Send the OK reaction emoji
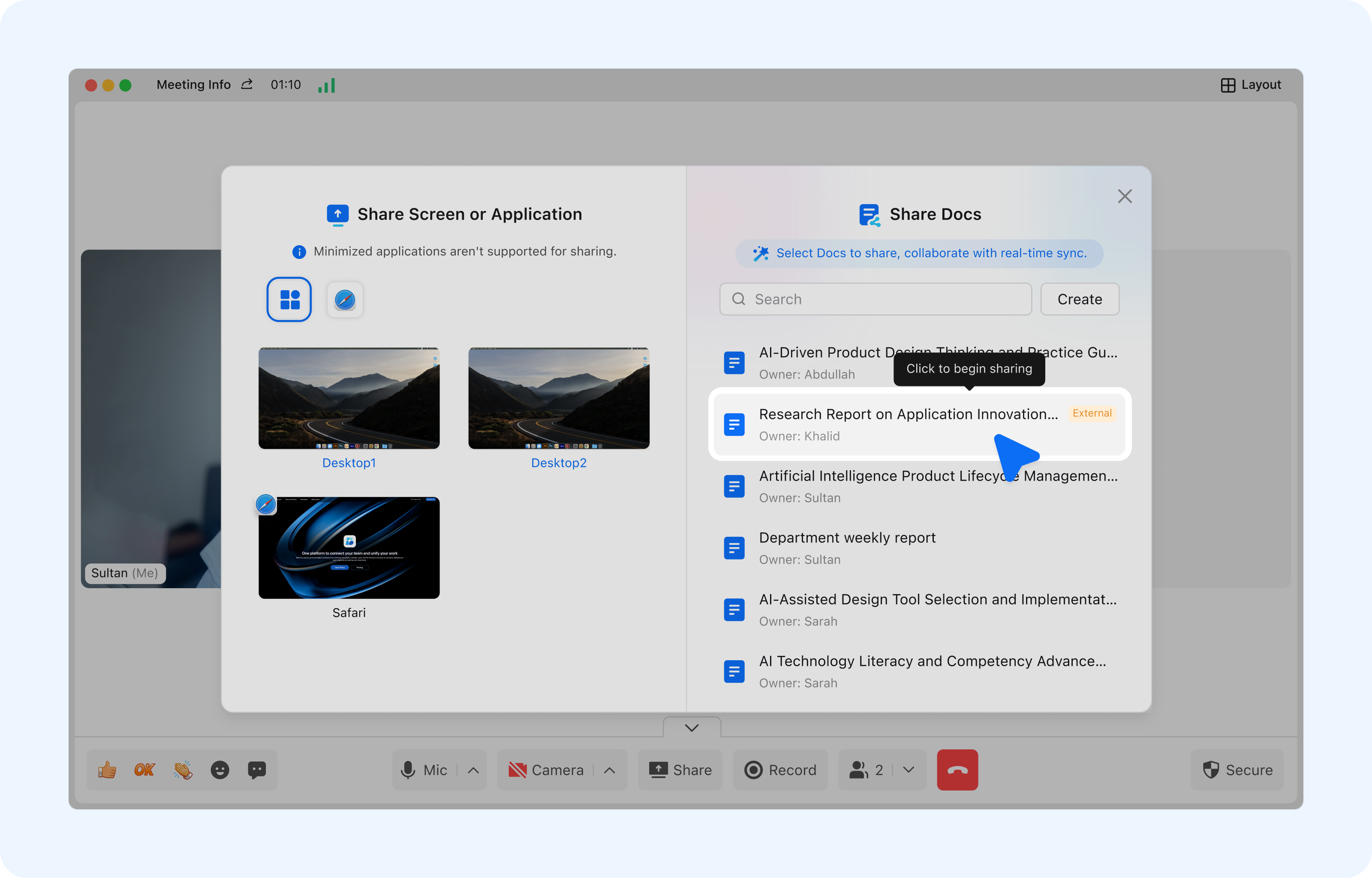The height and width of the screenshot is (878, 1372). pos(144,770)
